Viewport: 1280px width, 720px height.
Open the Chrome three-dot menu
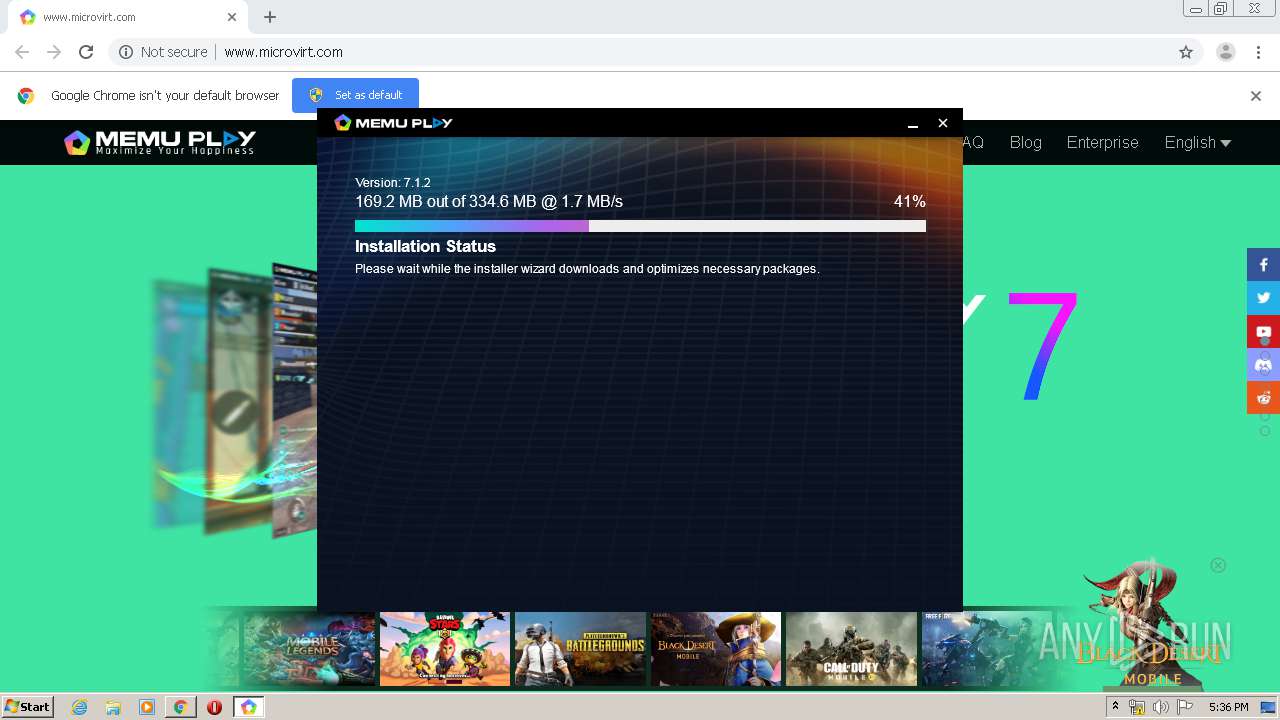tap(1257, 52)
